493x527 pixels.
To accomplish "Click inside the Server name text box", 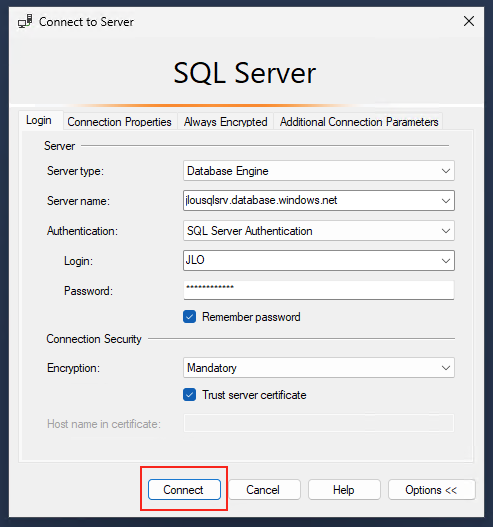I will 311,201.
